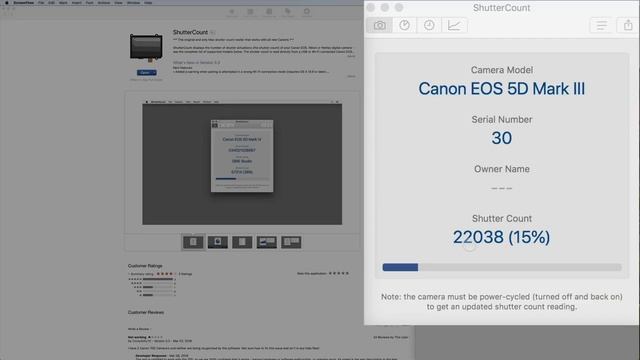Click the ShutterCount app icon in App Store
This screenshot has width=640, height=360.
[146, 48]
